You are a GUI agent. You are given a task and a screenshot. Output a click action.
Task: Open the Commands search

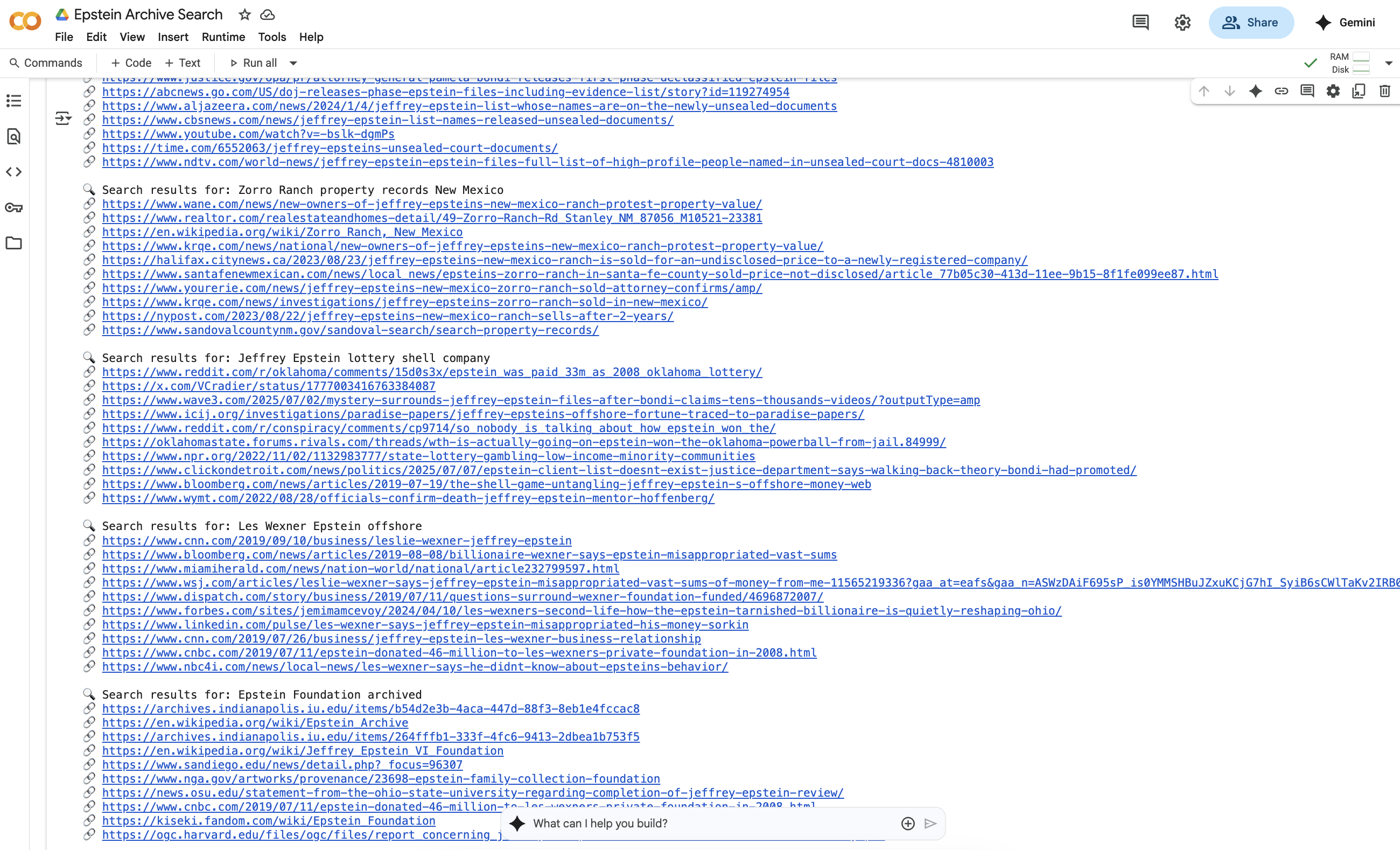click(46, 63)
